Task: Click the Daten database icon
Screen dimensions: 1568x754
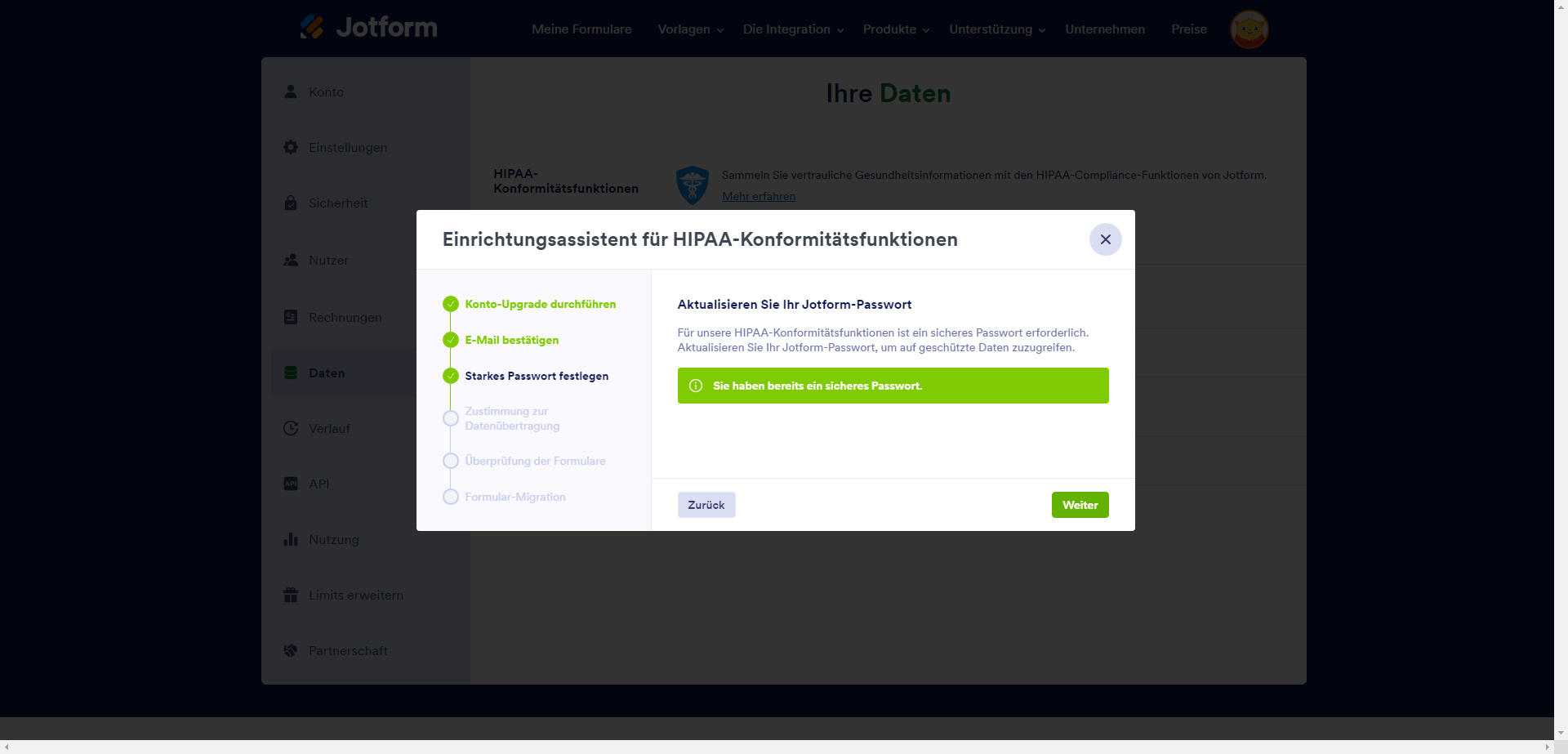Action: [291, 373]
